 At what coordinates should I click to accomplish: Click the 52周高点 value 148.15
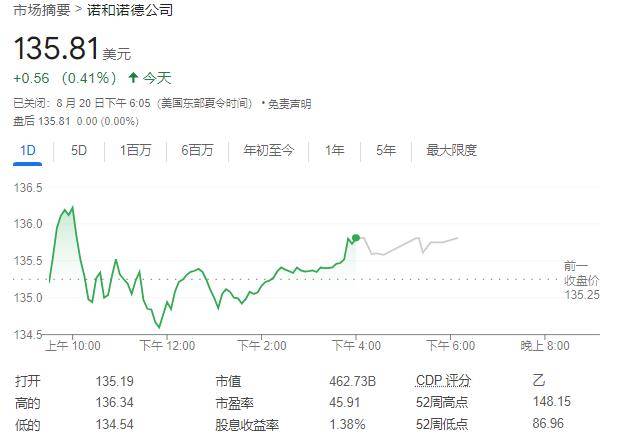[x=552, y=401]
